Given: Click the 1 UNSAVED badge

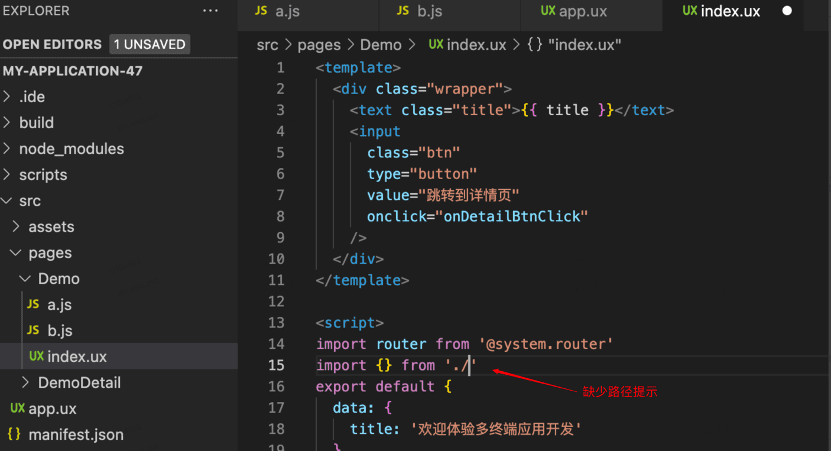Looking at the screenshot, I should tap(150, 45).
